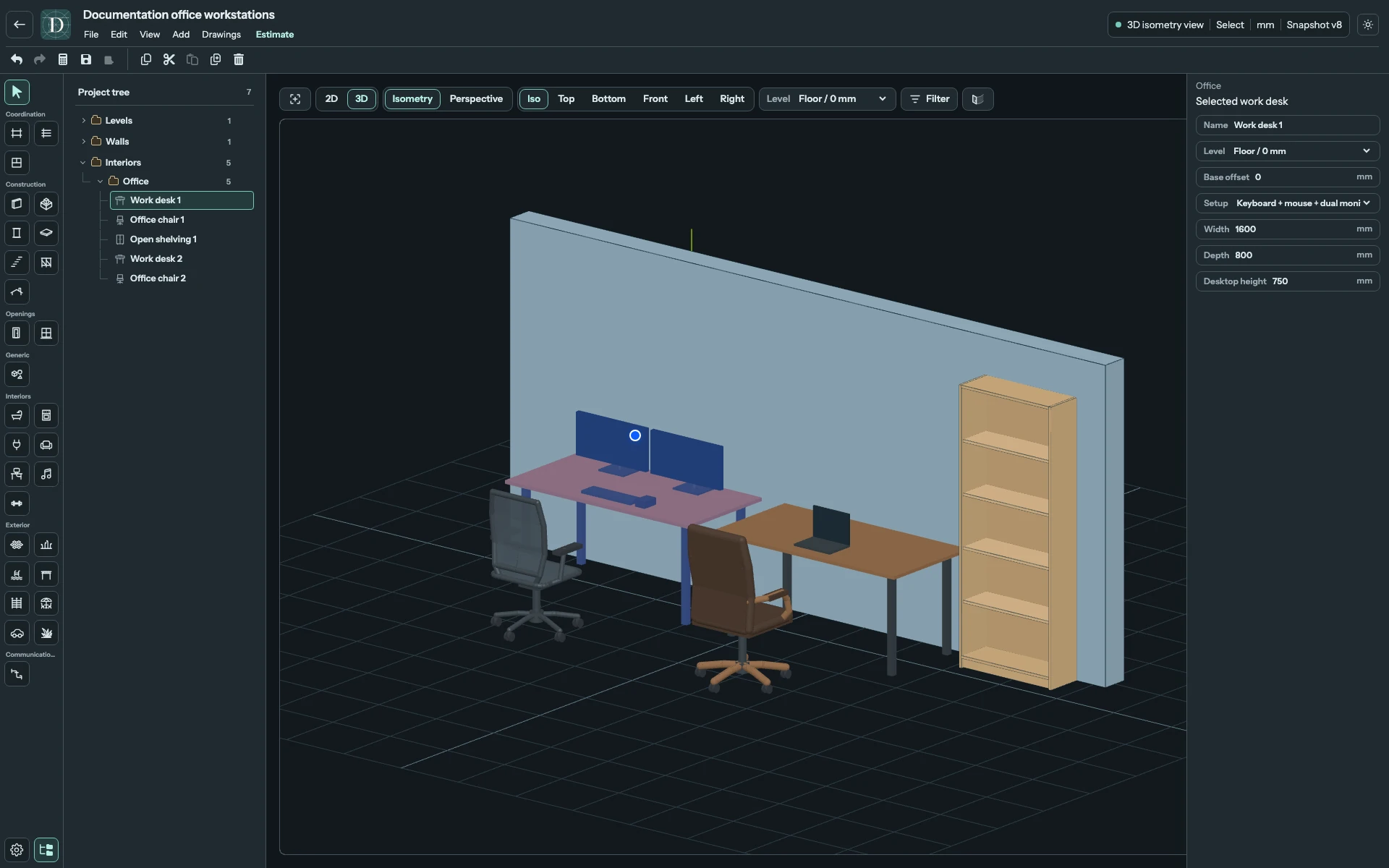The image size is (1389, 868).
Task: Choose the grid axes coordination tool
Action: click(17, 133)
